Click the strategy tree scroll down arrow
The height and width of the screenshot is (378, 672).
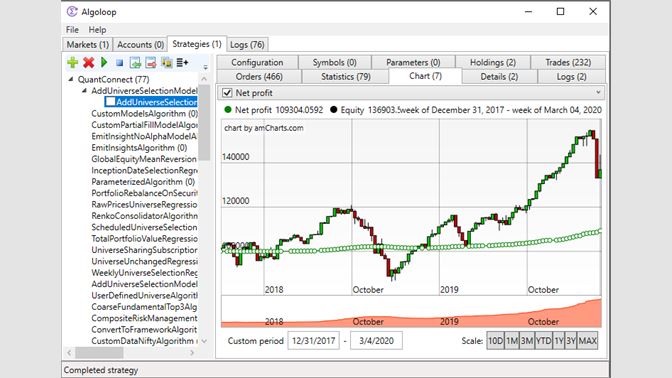pos(204,341)
